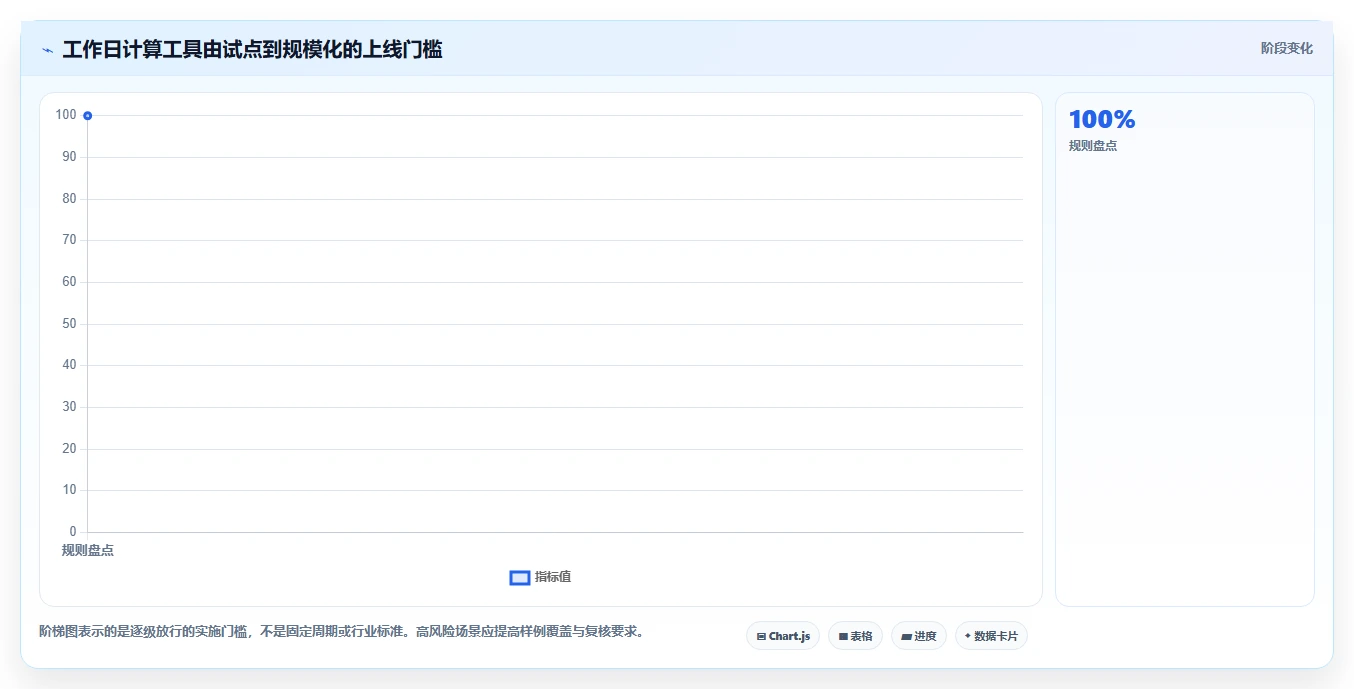Click the 100% metric value
The width and height of the screenshot is (1354, 689).
1102,120
